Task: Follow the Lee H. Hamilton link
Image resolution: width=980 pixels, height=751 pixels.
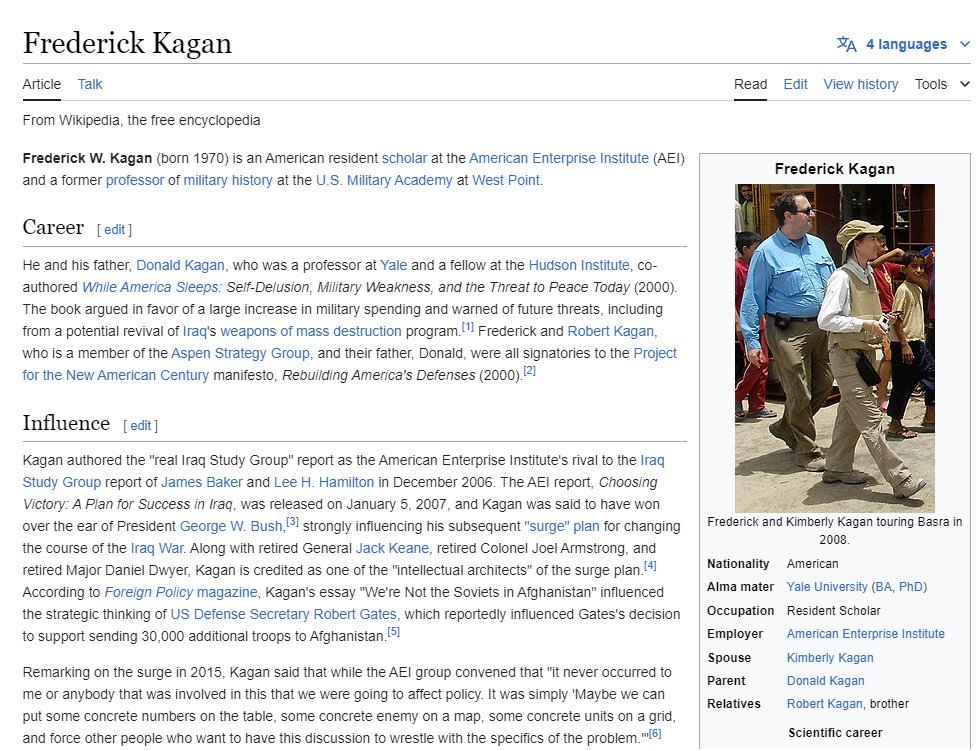Action: tap(324, 482)
